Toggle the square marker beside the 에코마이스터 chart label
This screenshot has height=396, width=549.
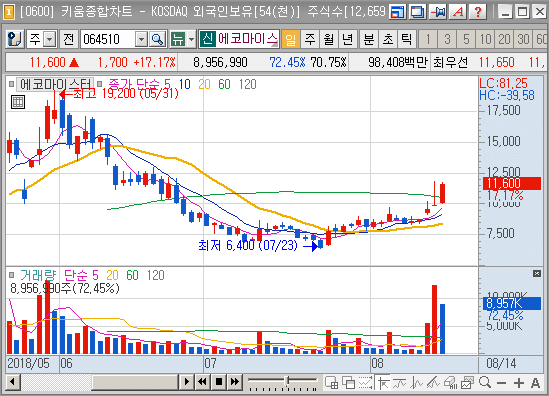12,84
